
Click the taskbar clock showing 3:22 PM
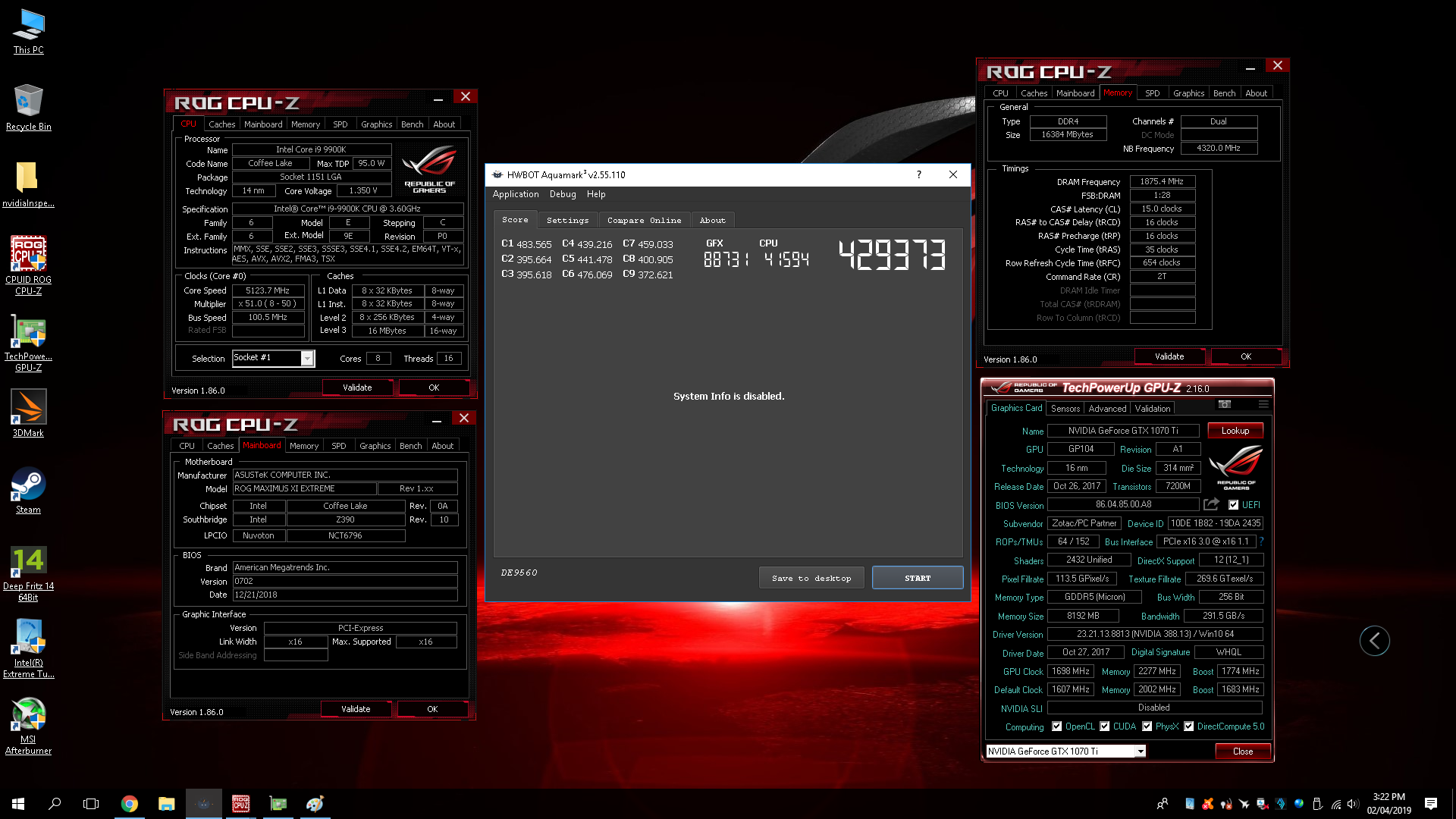point(1389,804)
